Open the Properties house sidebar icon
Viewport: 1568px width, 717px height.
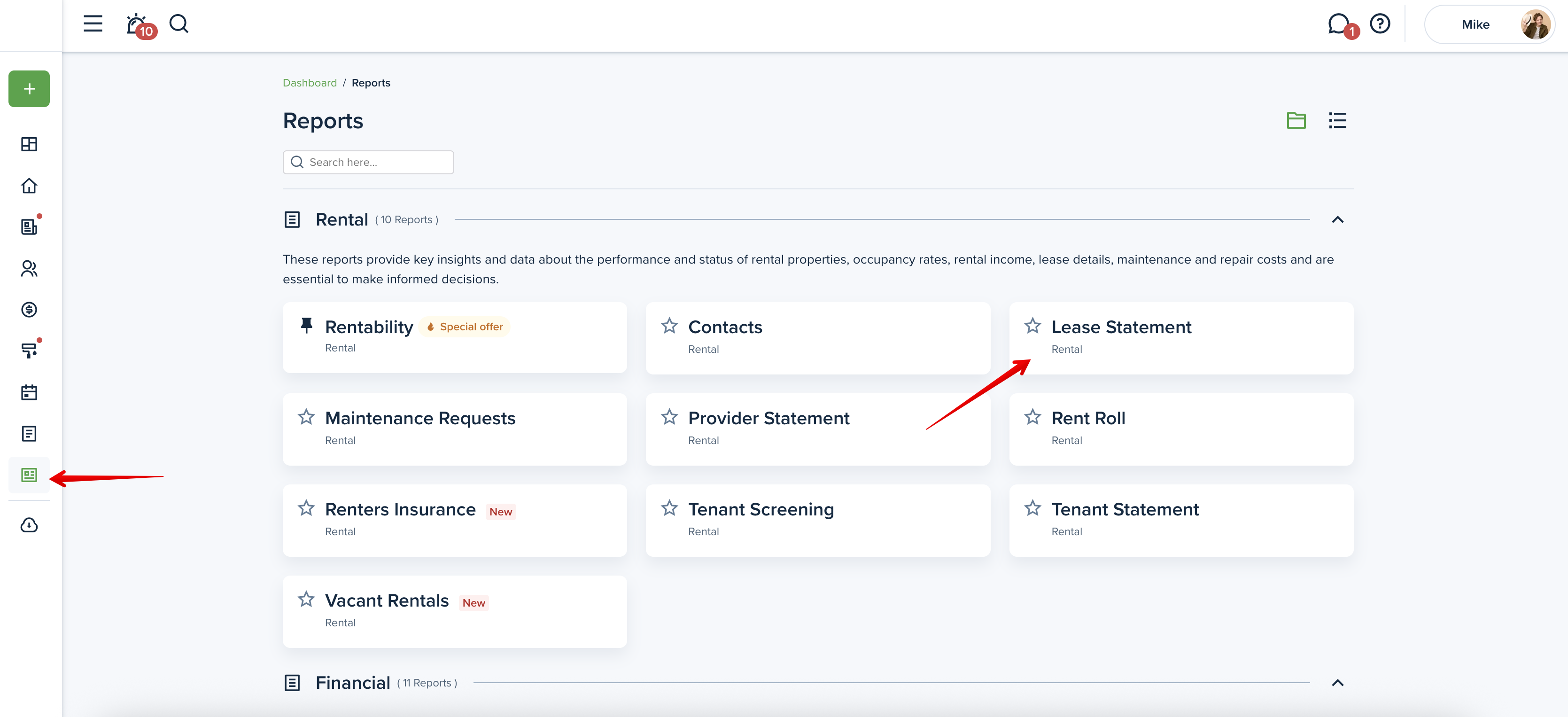click(x=29, y=186)
